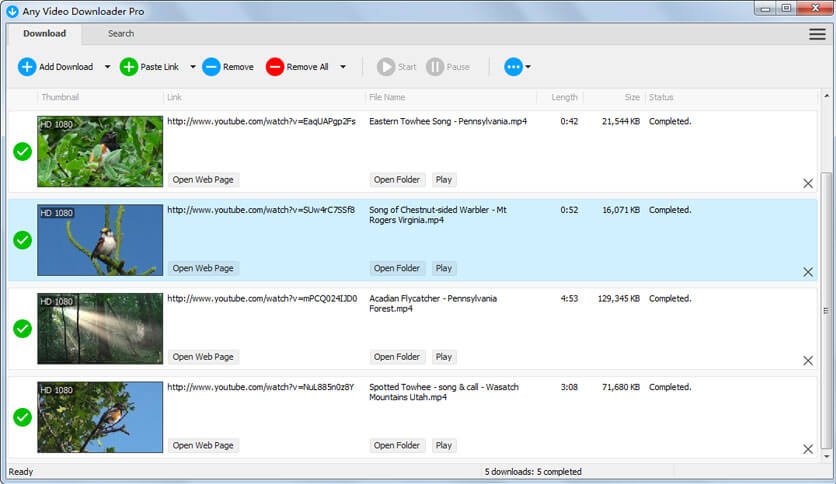Image resolution: width=836 pixels, height=484 pixels.
Task: Switch to the Download tab
Action: (44, 33)
